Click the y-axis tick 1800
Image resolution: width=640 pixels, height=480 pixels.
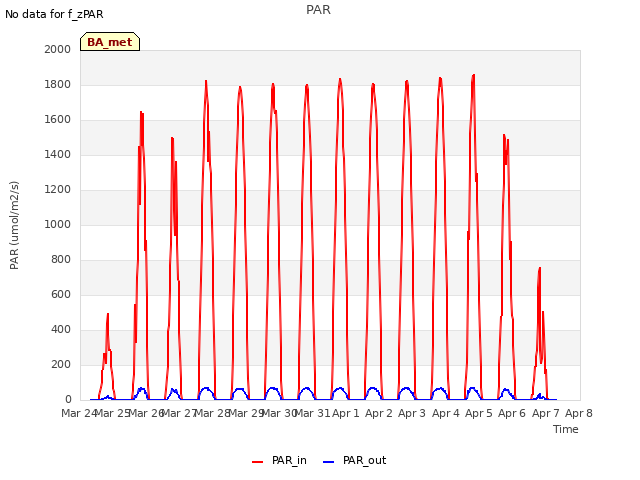coord(58,84)
